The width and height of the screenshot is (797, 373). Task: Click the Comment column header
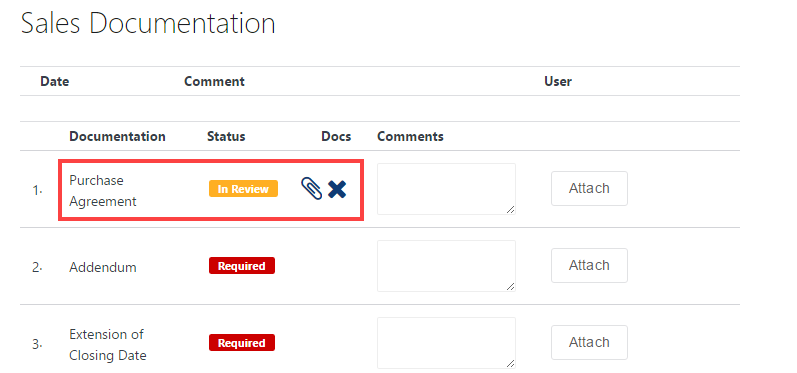tap(214, 81)
